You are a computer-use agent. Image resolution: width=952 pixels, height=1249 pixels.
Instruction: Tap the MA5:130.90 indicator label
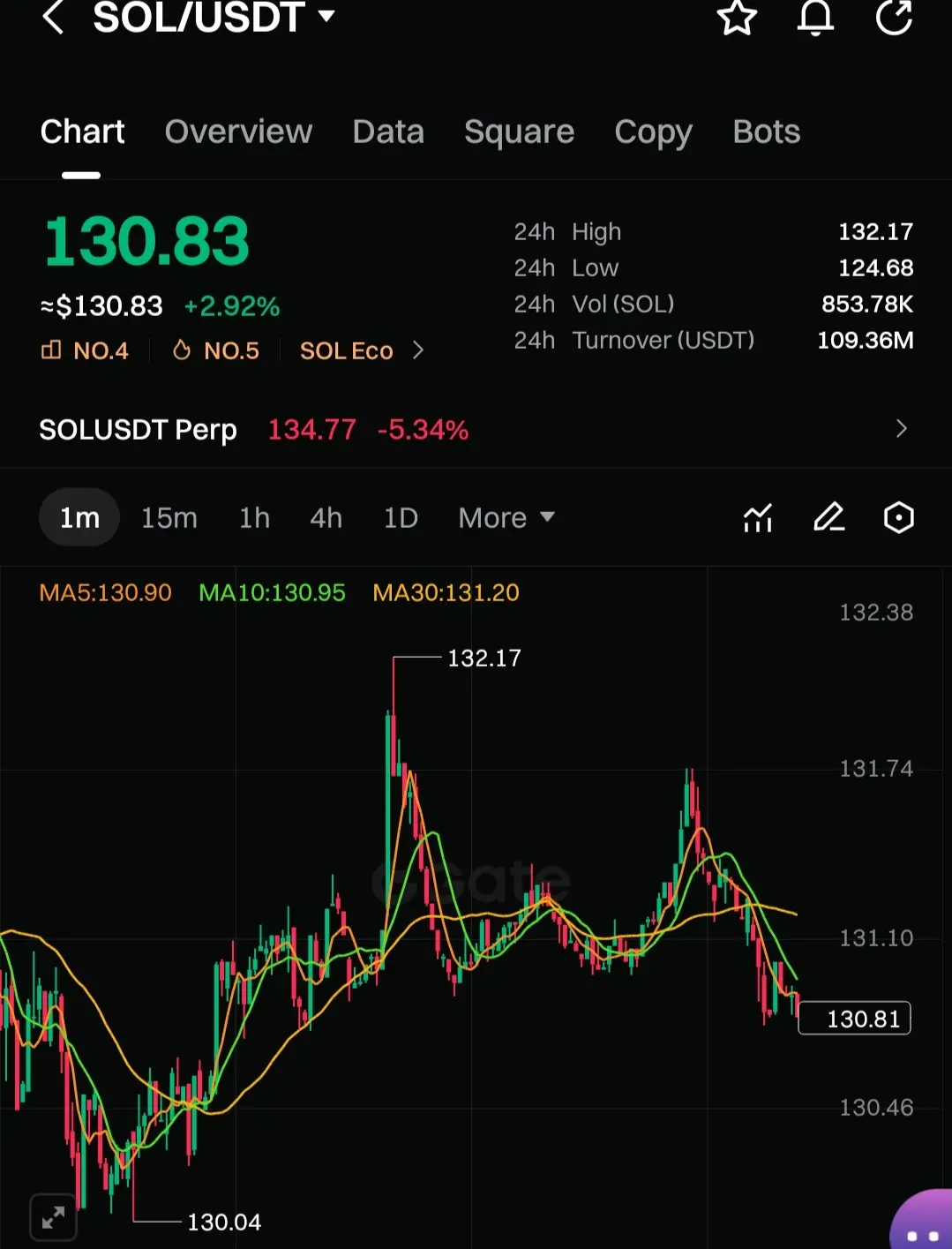pos(105,592)
